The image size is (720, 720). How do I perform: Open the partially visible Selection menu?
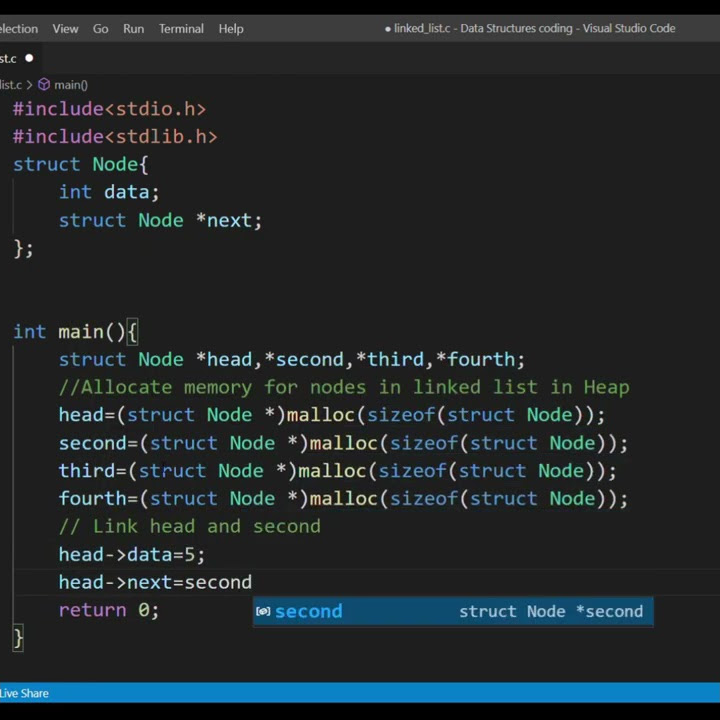19,29
